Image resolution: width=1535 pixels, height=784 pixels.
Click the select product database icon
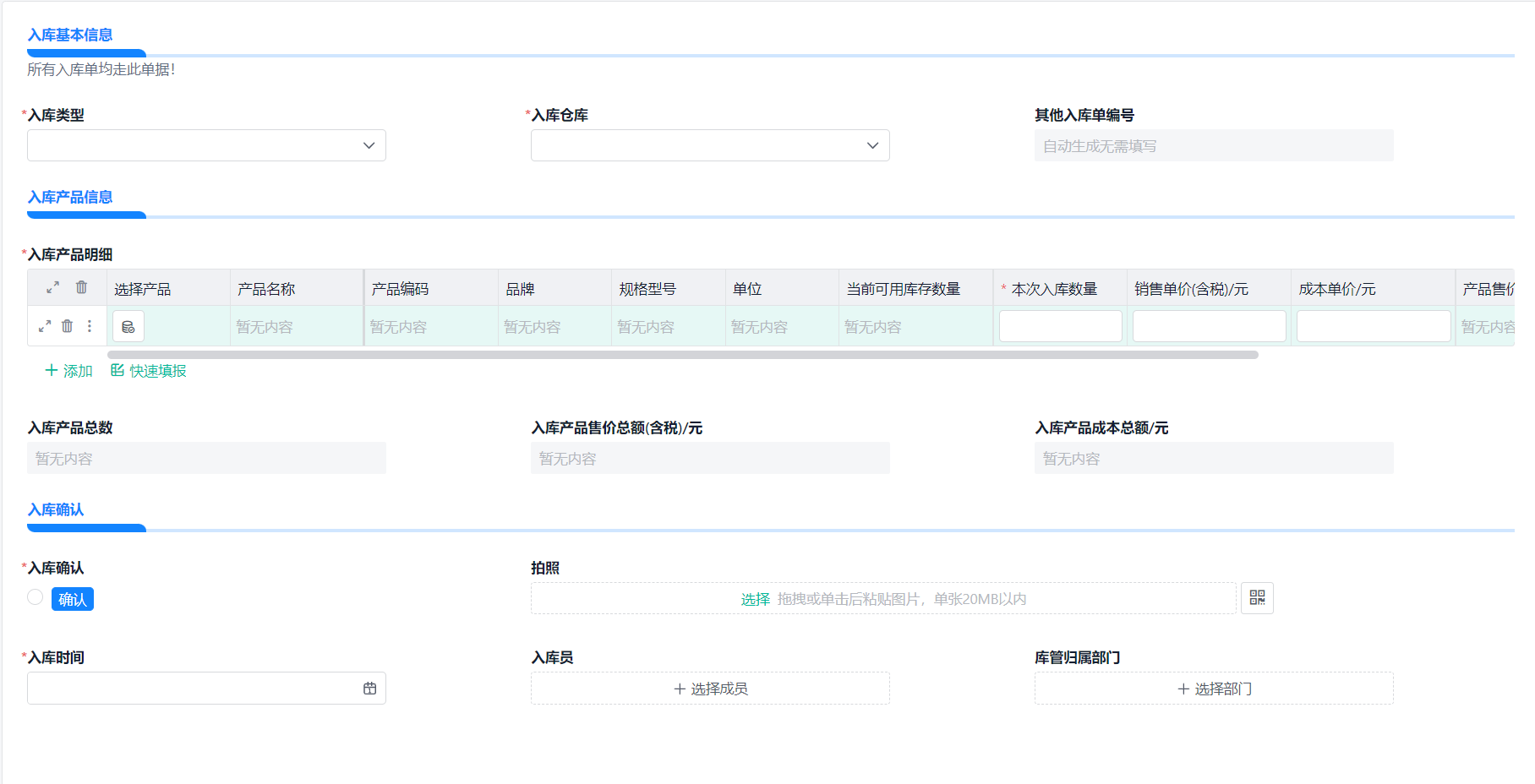128,326
